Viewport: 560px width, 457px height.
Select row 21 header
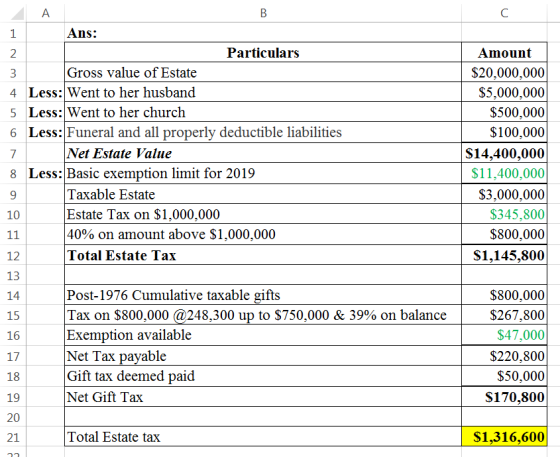pyautogui.click(x=13, y=437)
